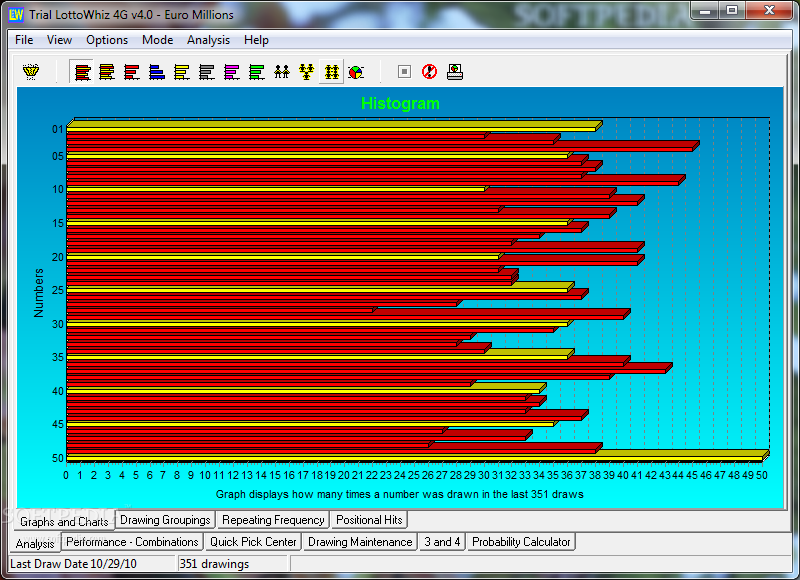
Task: Select the bottom Analysis tab
Action: (x=35, y=543)
